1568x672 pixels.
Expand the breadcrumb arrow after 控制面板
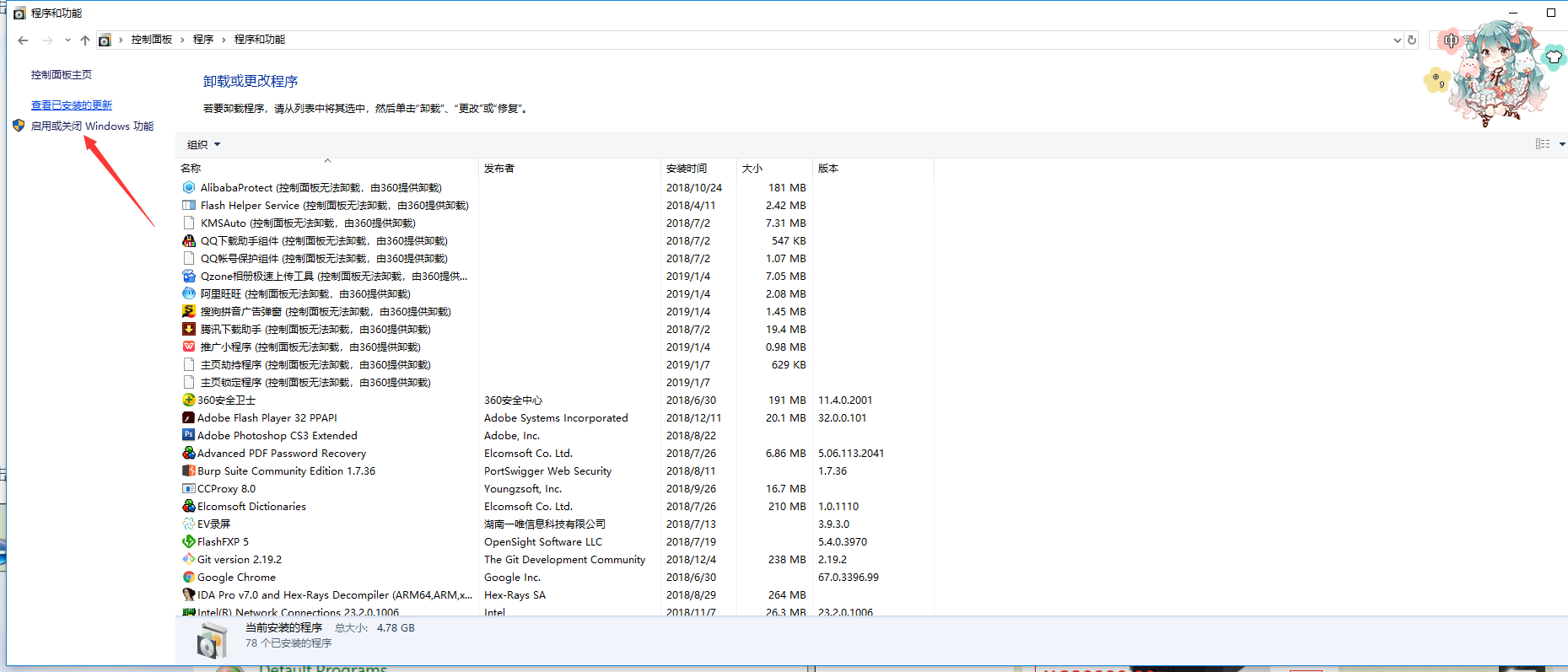point(182,40)
